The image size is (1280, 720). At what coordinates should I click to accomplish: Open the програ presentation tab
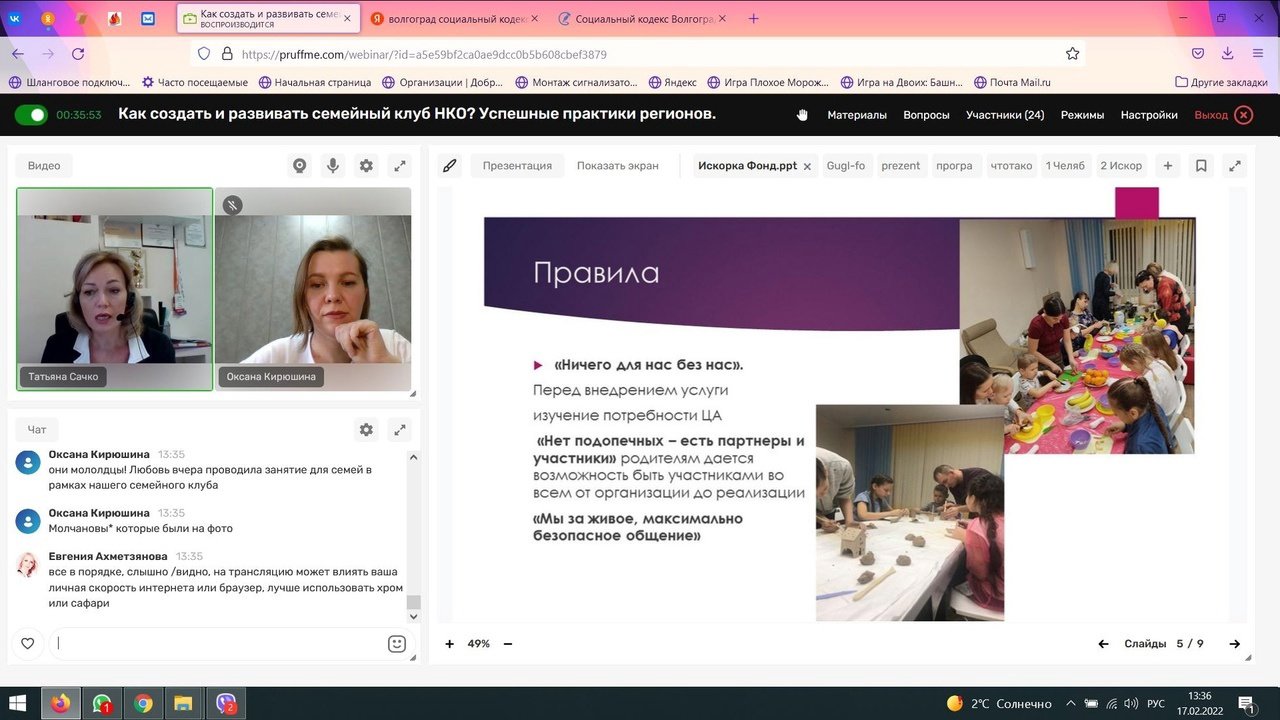coord(954,166)
